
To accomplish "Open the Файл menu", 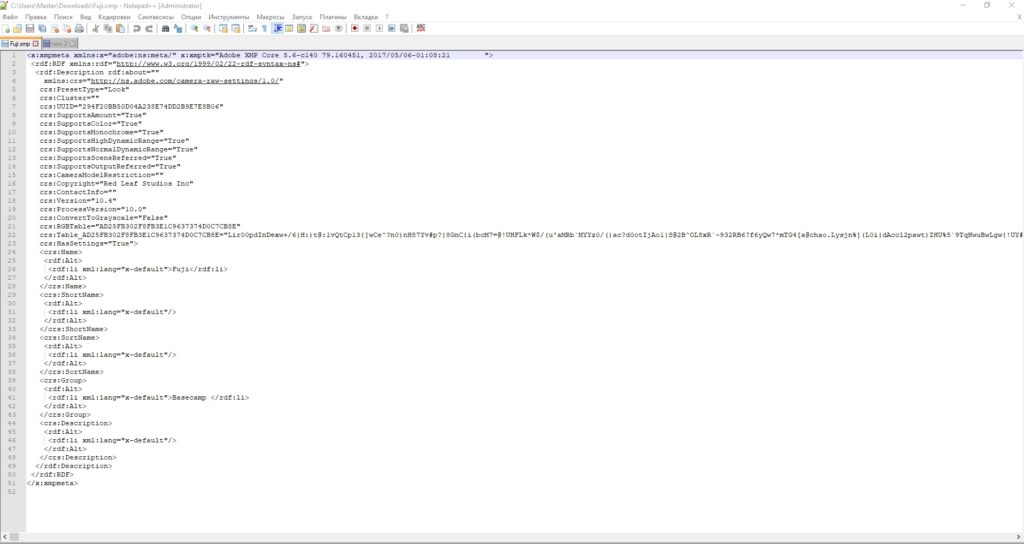I will coord(10,17).
